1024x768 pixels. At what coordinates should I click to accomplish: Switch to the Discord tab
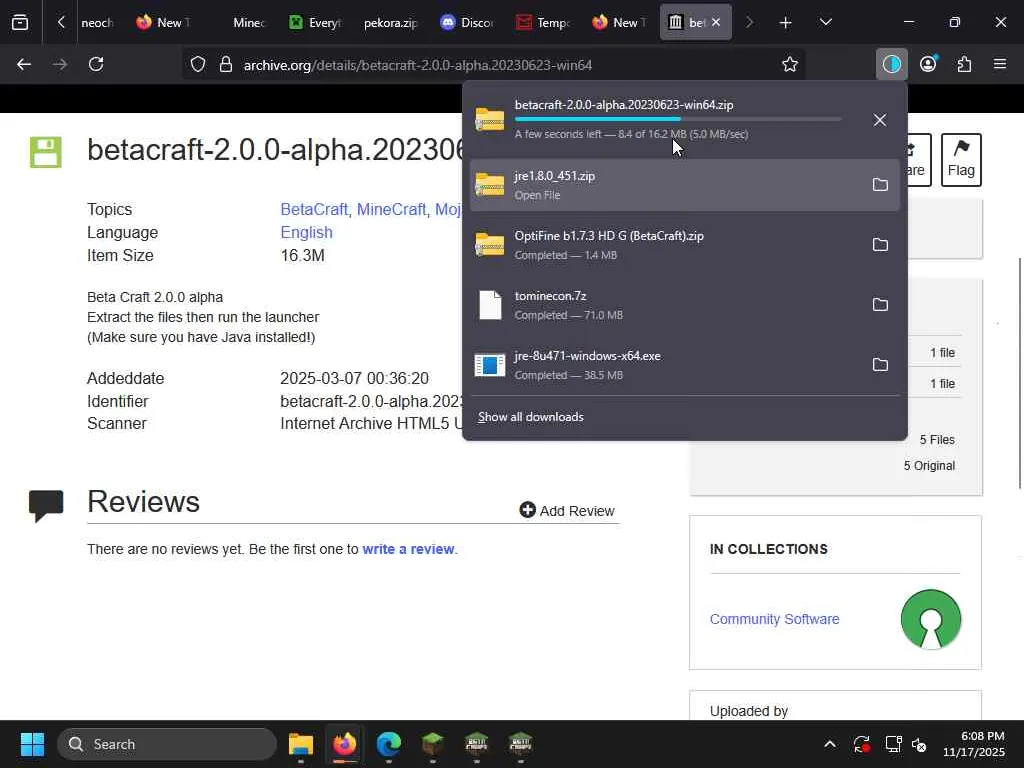pos(467,23)
